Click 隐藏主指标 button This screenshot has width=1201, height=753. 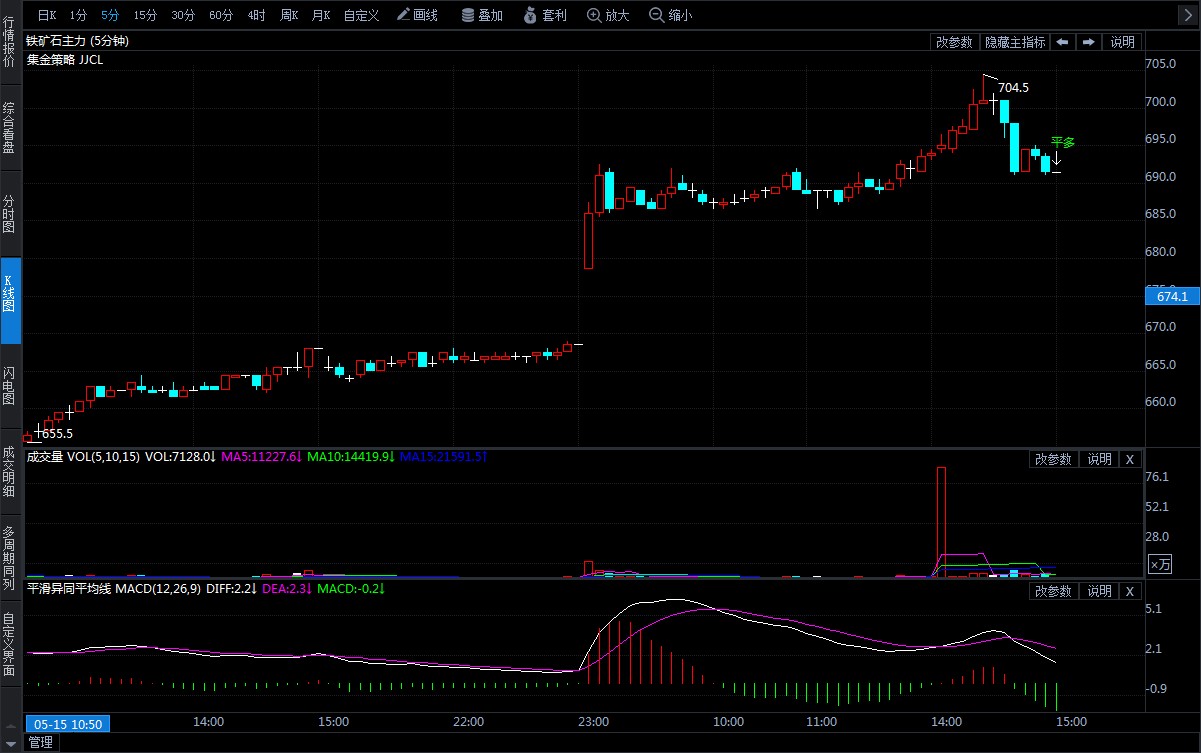(1015, 42)
